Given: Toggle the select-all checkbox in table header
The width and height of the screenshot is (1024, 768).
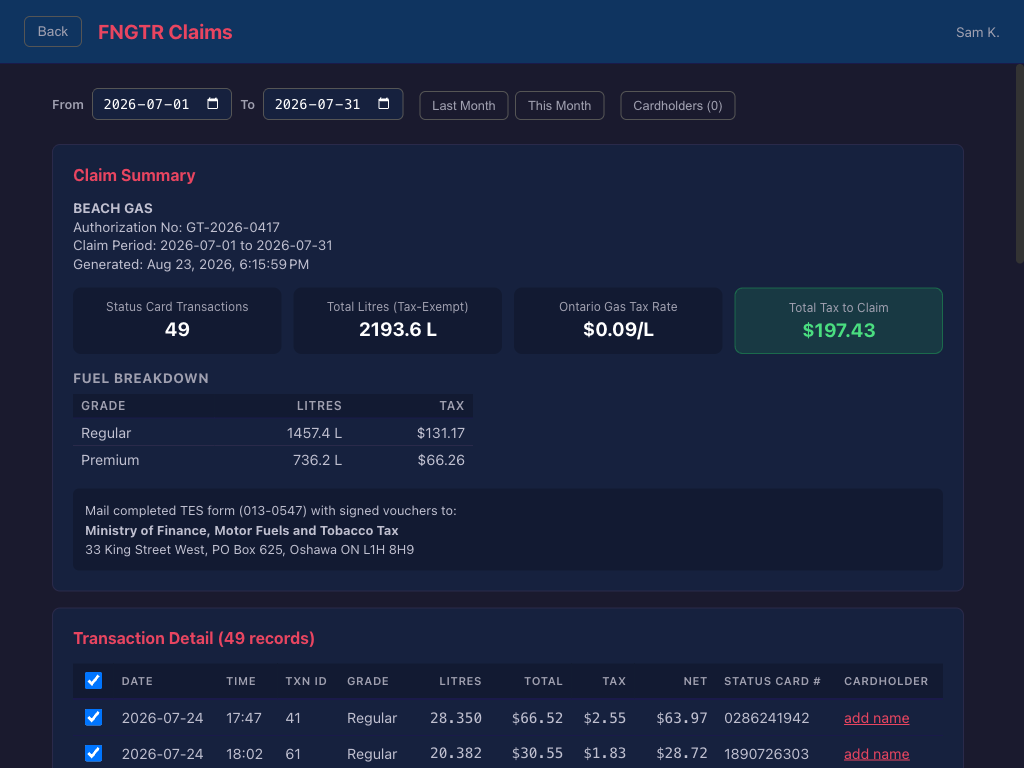Looking at the screenshot, I should (93, 680).
